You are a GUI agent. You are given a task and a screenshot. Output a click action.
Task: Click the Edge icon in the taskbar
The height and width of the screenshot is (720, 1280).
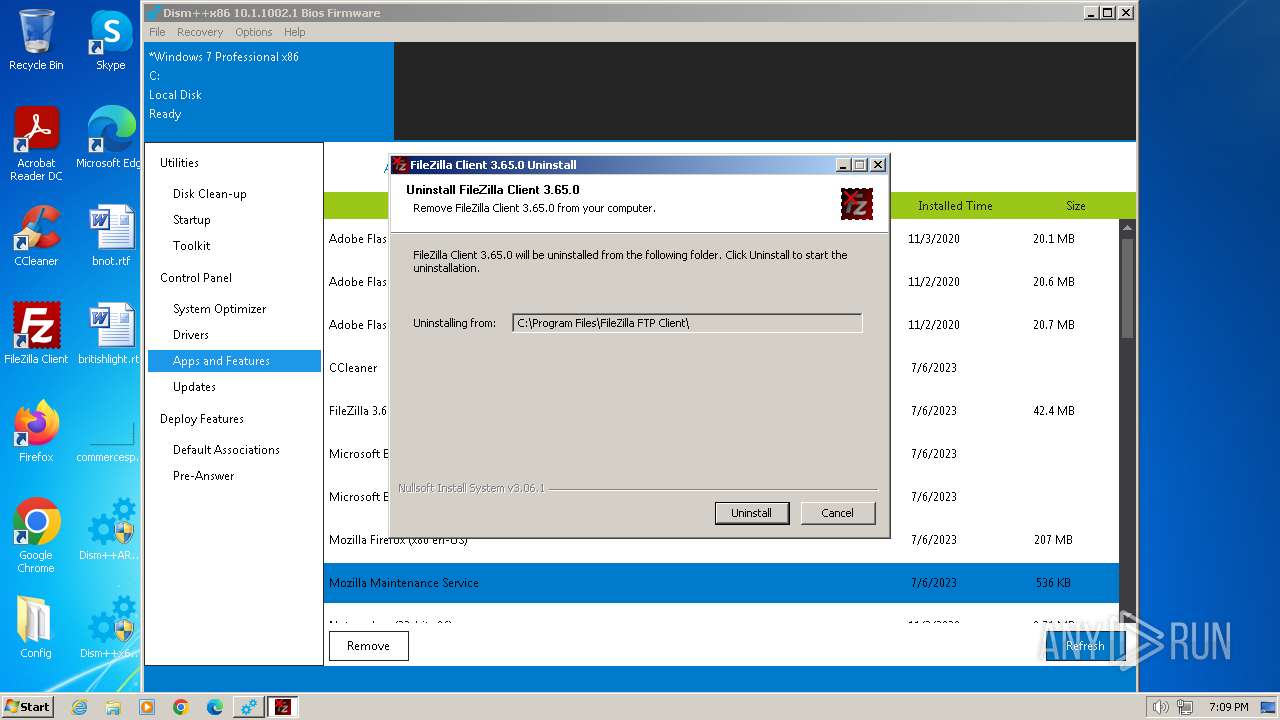click(215, 707)
